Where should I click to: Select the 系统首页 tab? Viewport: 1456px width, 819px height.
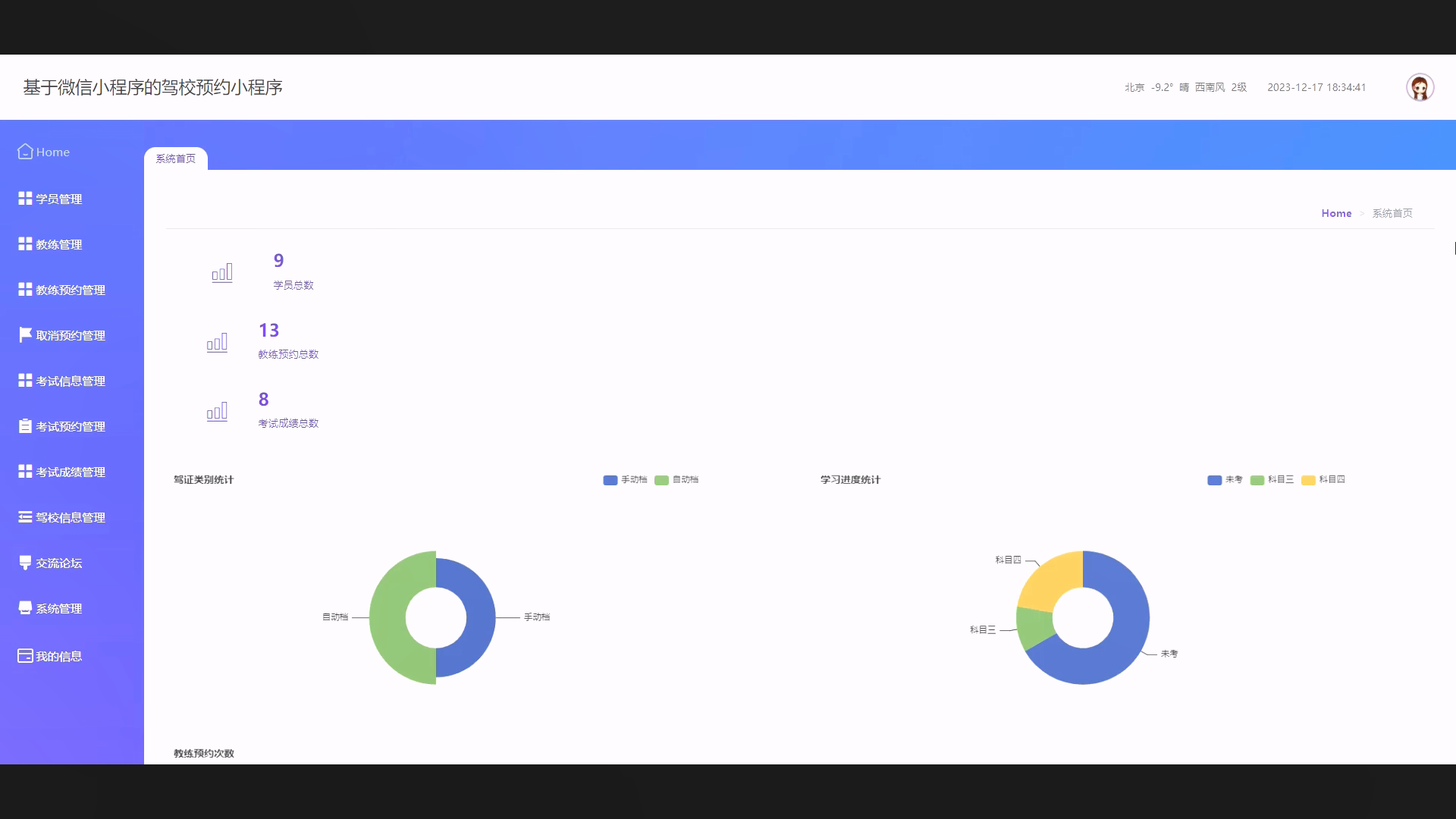coord(176,158)
